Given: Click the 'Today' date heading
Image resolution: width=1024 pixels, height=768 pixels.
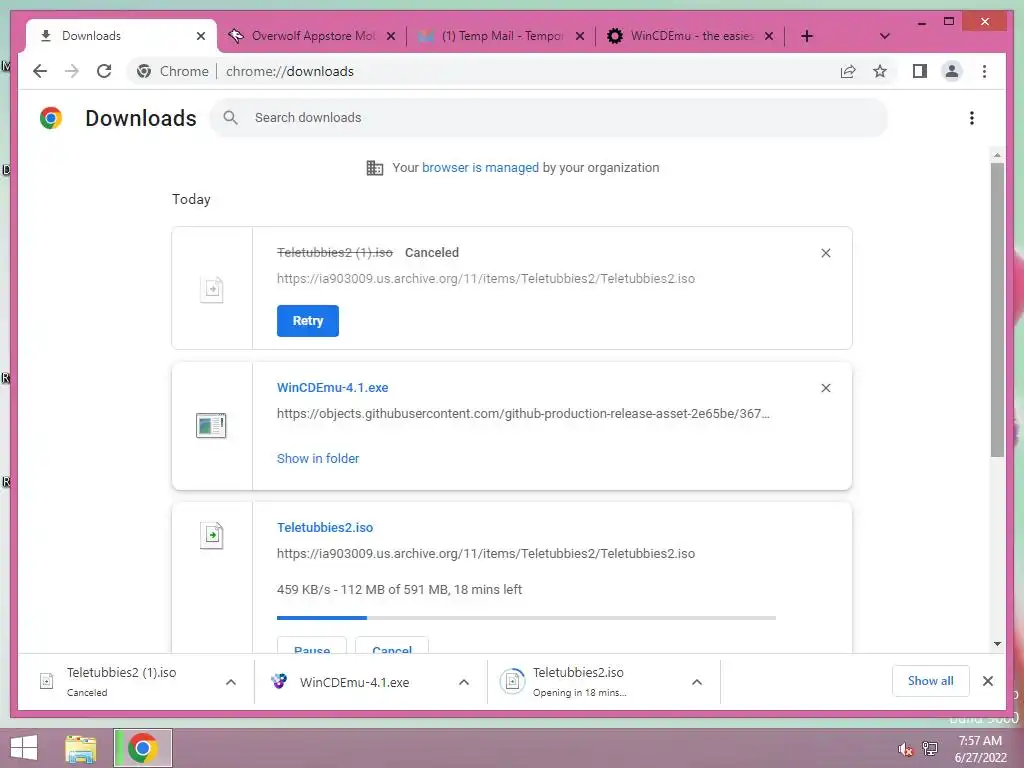Looking at the screenshot, I should (x=191, y=199).
